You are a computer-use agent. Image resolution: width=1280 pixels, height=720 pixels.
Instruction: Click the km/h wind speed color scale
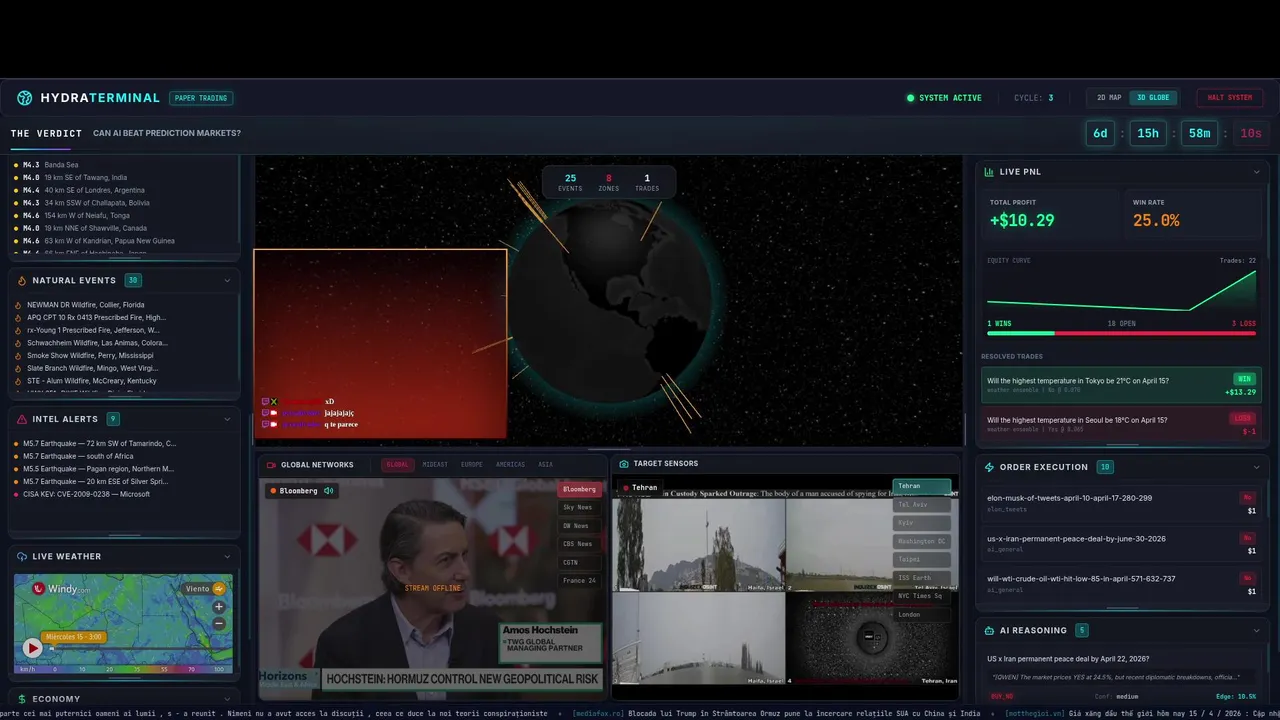click(x=123, y=669)
